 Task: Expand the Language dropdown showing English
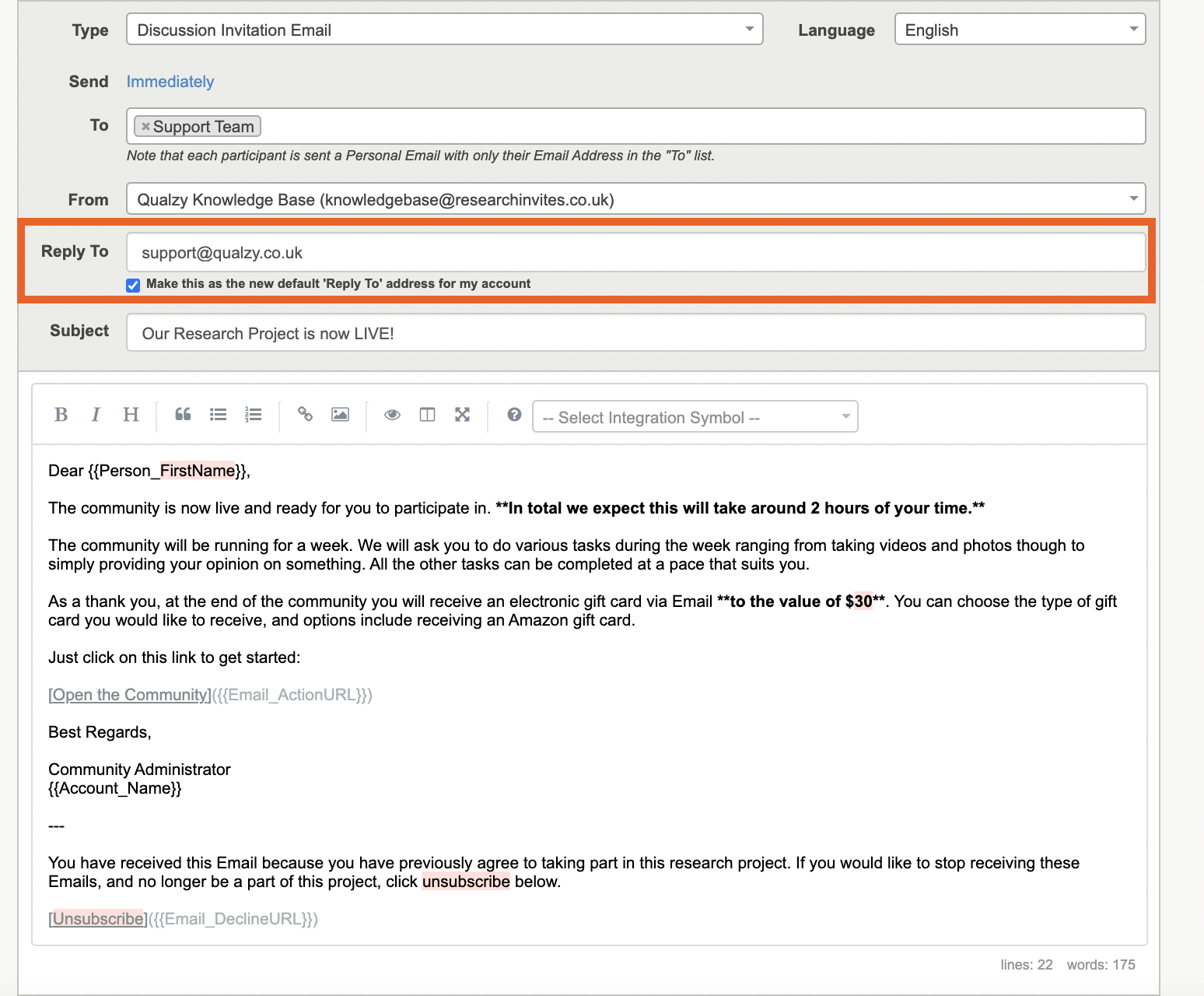[x=1020, y=30]
